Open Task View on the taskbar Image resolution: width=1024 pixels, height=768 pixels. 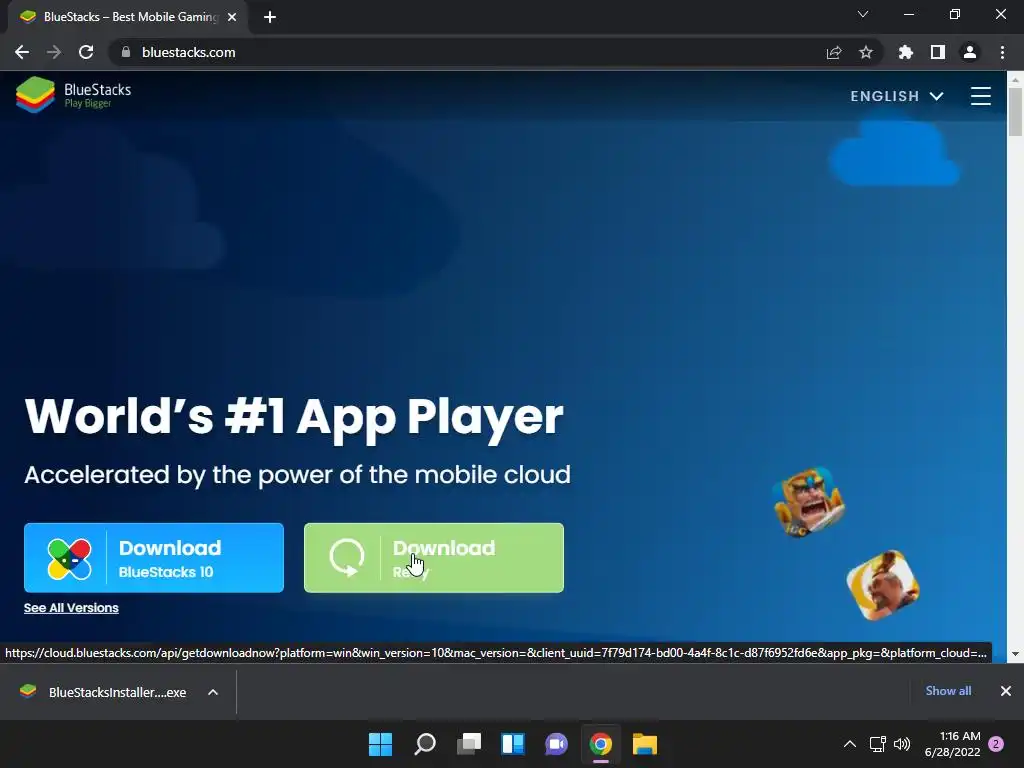coord(469,744)
